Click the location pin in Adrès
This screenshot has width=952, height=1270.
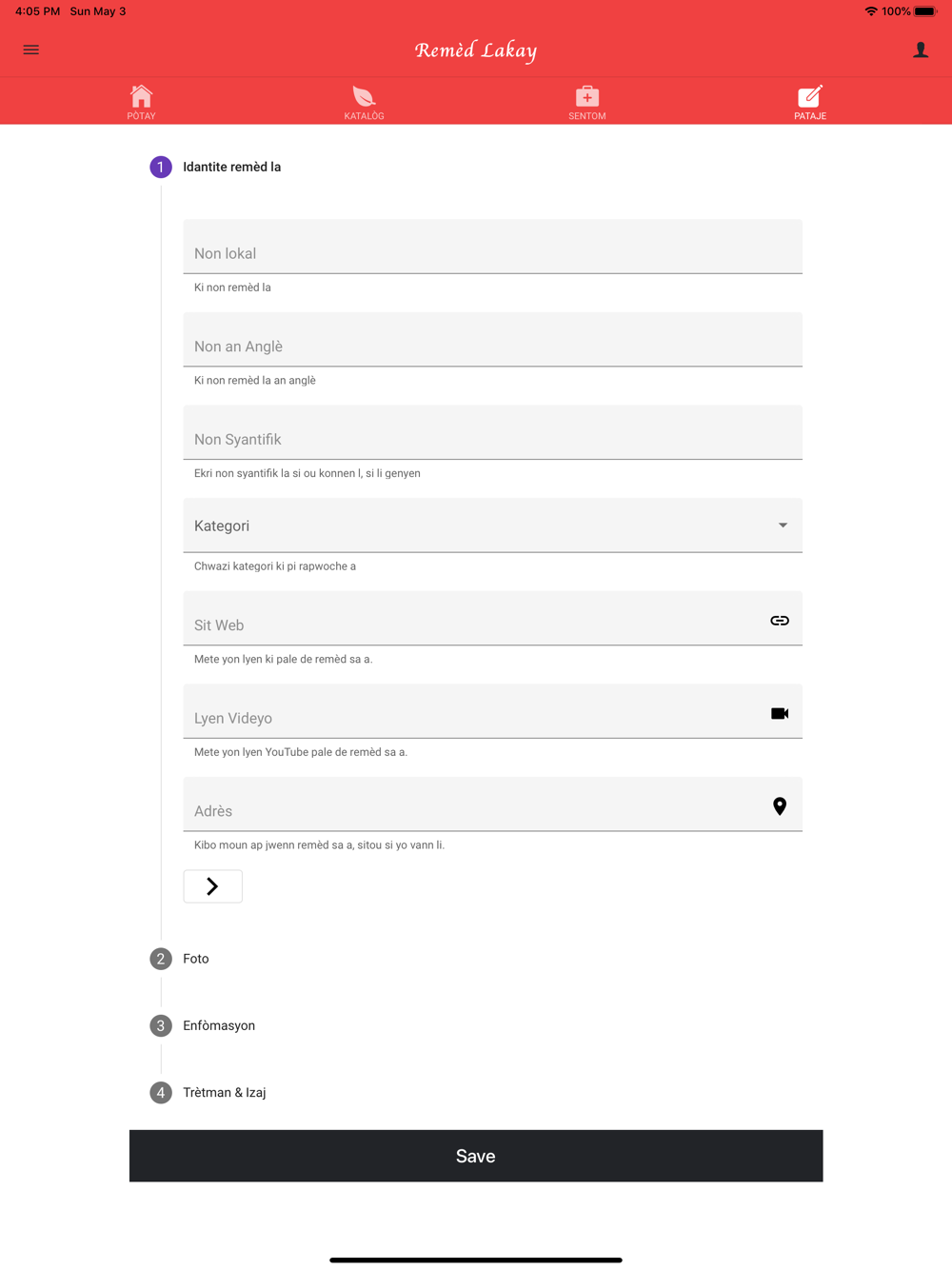pyautogui.click(x=780, y=806)
